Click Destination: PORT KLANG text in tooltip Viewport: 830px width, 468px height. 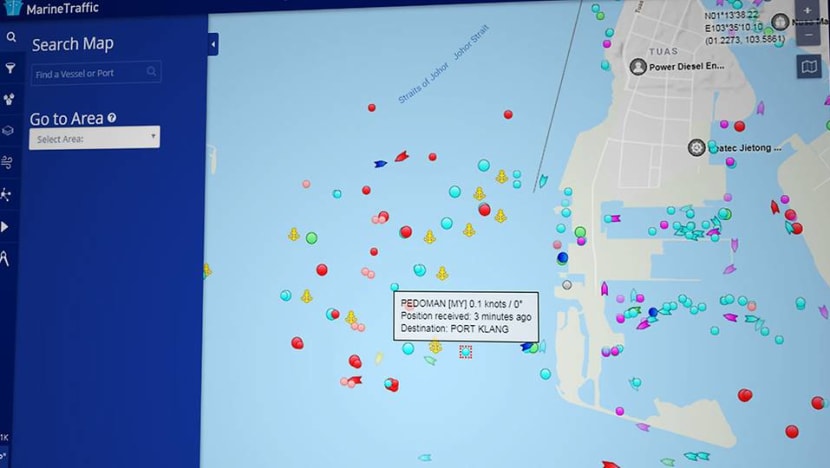tap(454, 329)
